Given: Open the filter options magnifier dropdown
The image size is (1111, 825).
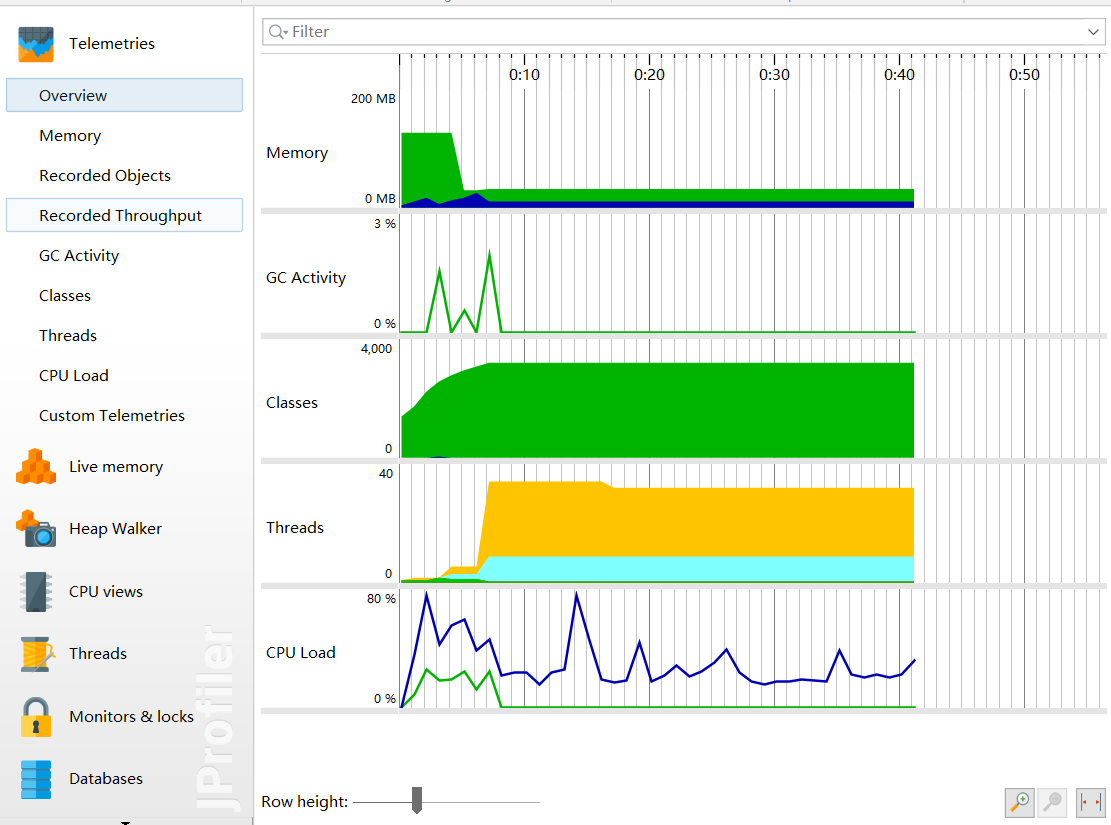Looking at the screenshot, I should [278, 32].
